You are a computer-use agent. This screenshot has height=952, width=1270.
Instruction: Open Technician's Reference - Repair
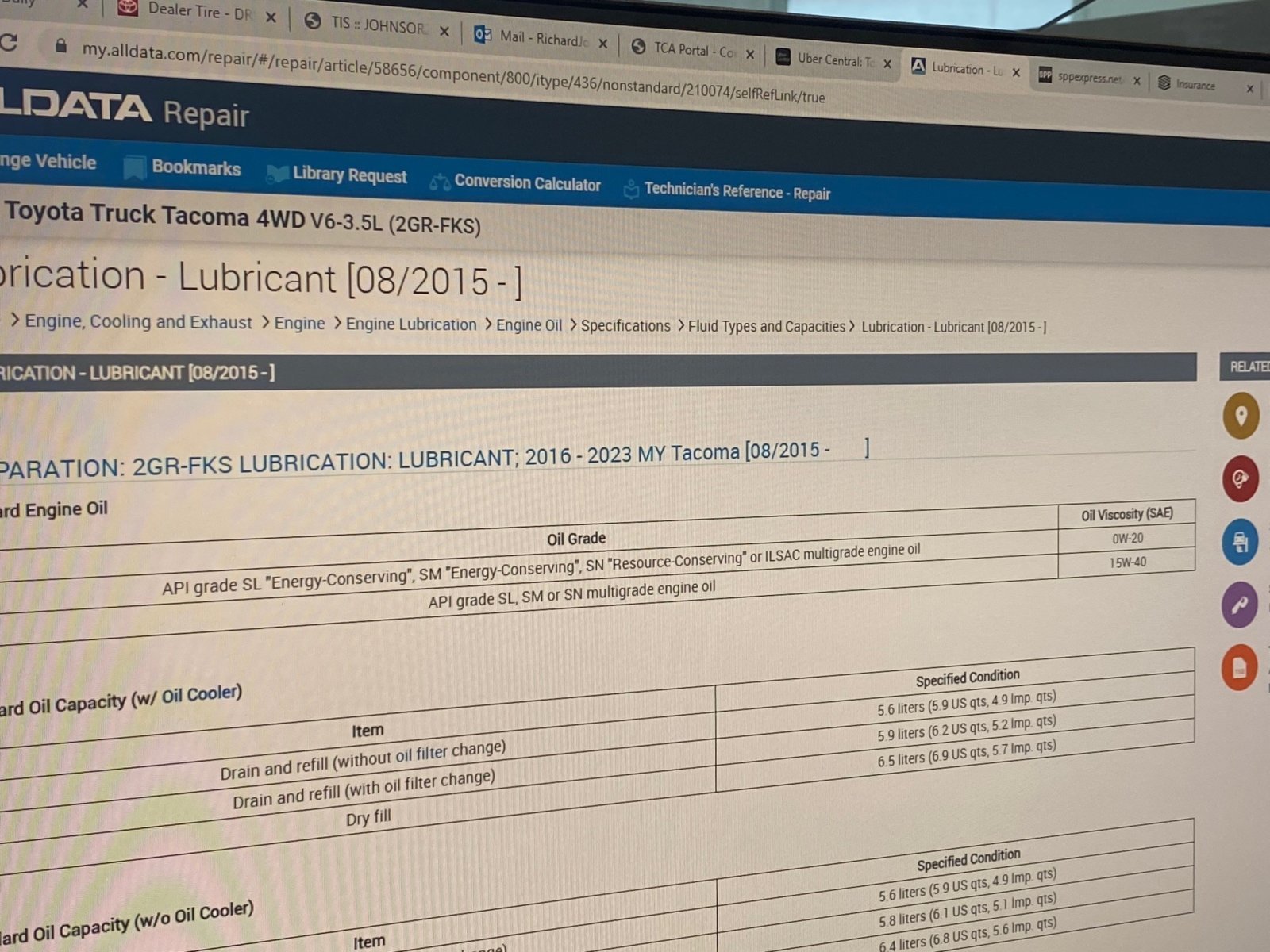737,191
